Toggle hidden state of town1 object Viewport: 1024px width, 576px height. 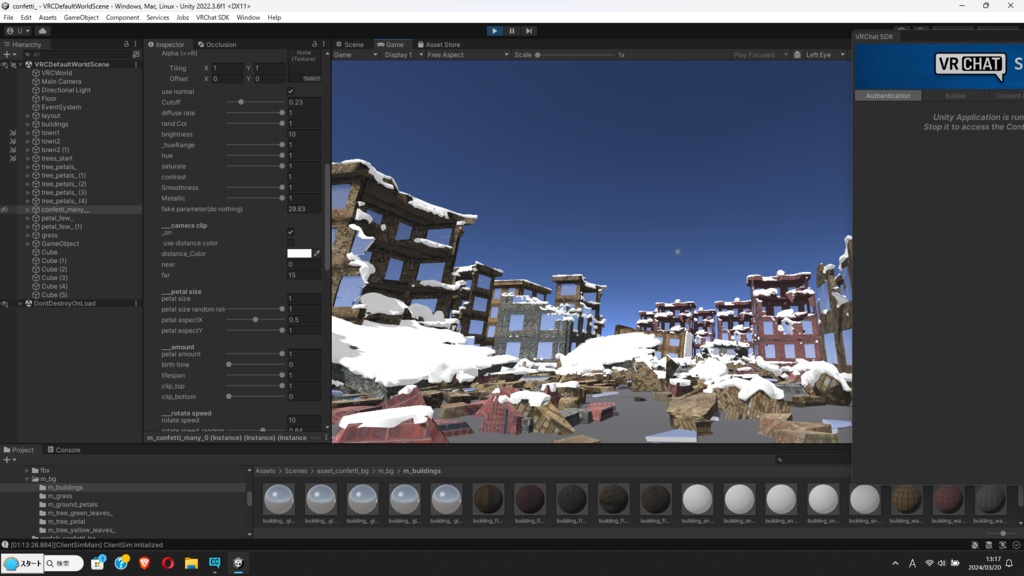(12, 133)
